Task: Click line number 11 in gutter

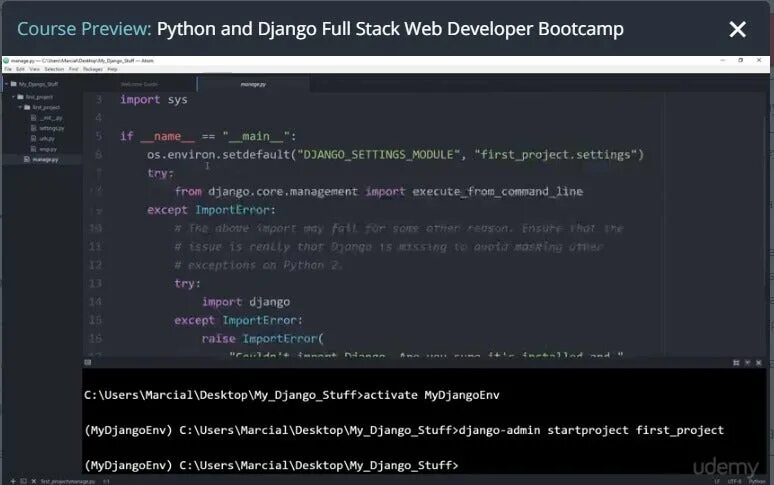Action: (95, 247)
